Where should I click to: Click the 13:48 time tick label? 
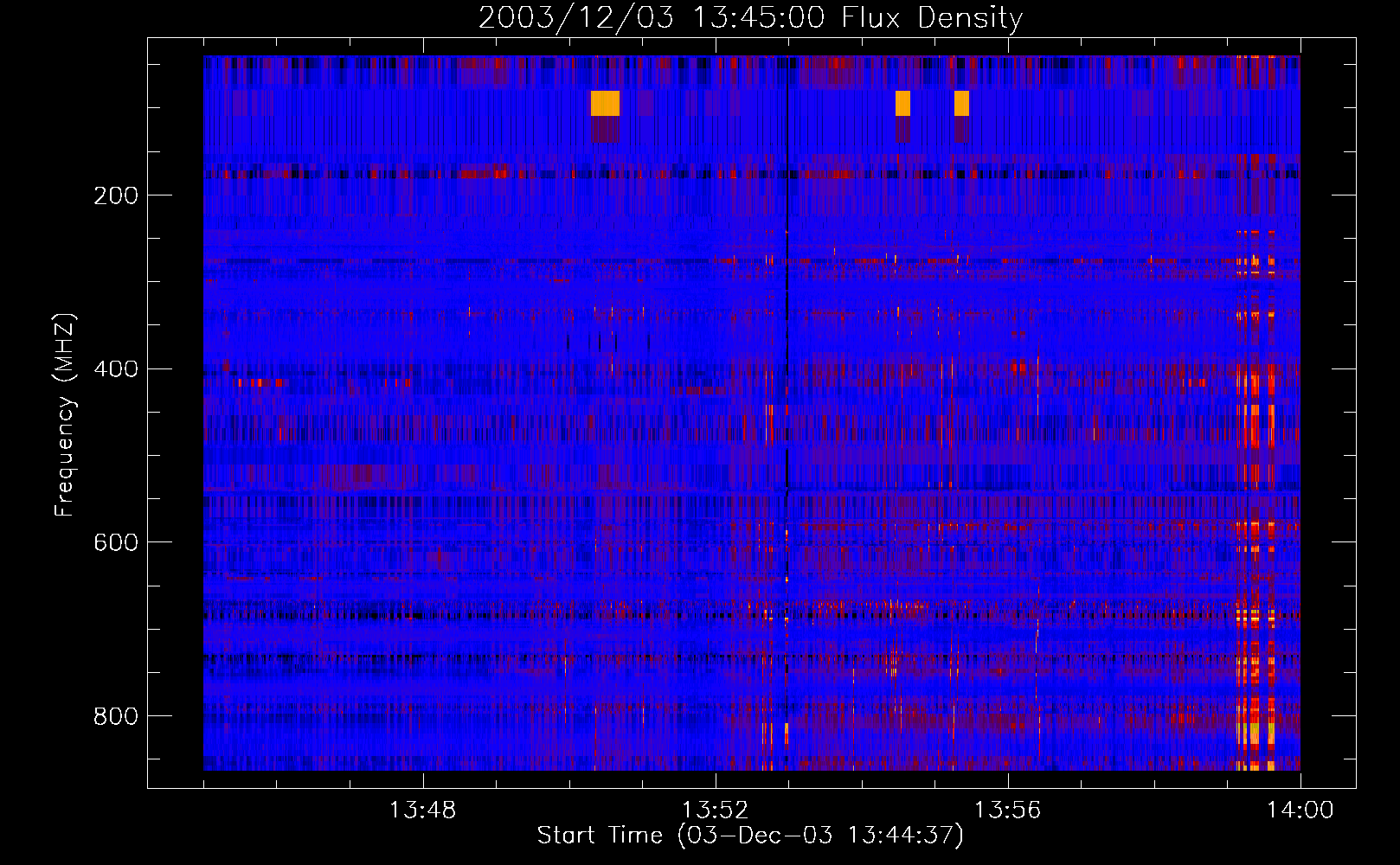[422, 811]
